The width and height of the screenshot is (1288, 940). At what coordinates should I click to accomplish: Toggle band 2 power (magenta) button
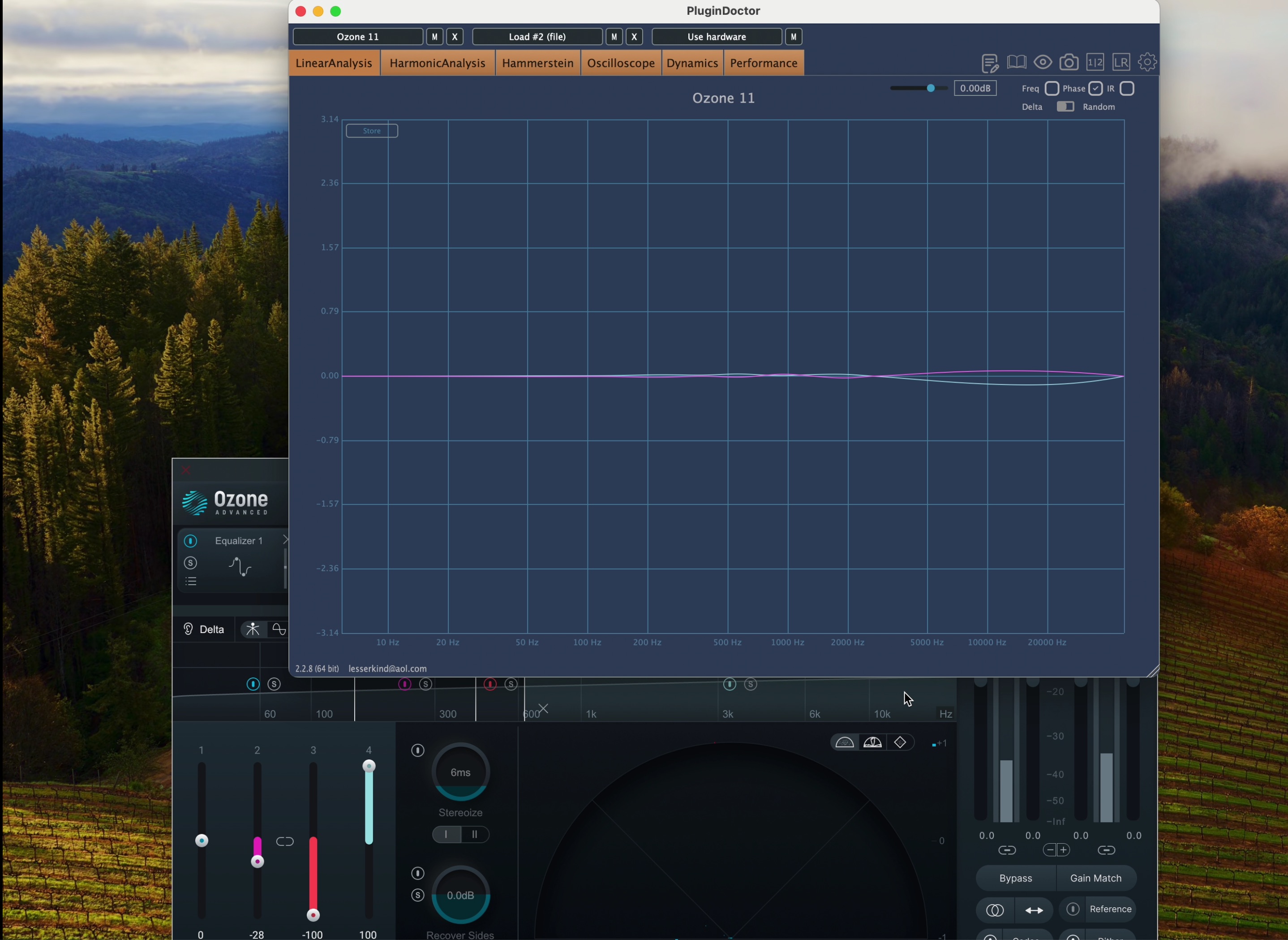tap(405, 684)
